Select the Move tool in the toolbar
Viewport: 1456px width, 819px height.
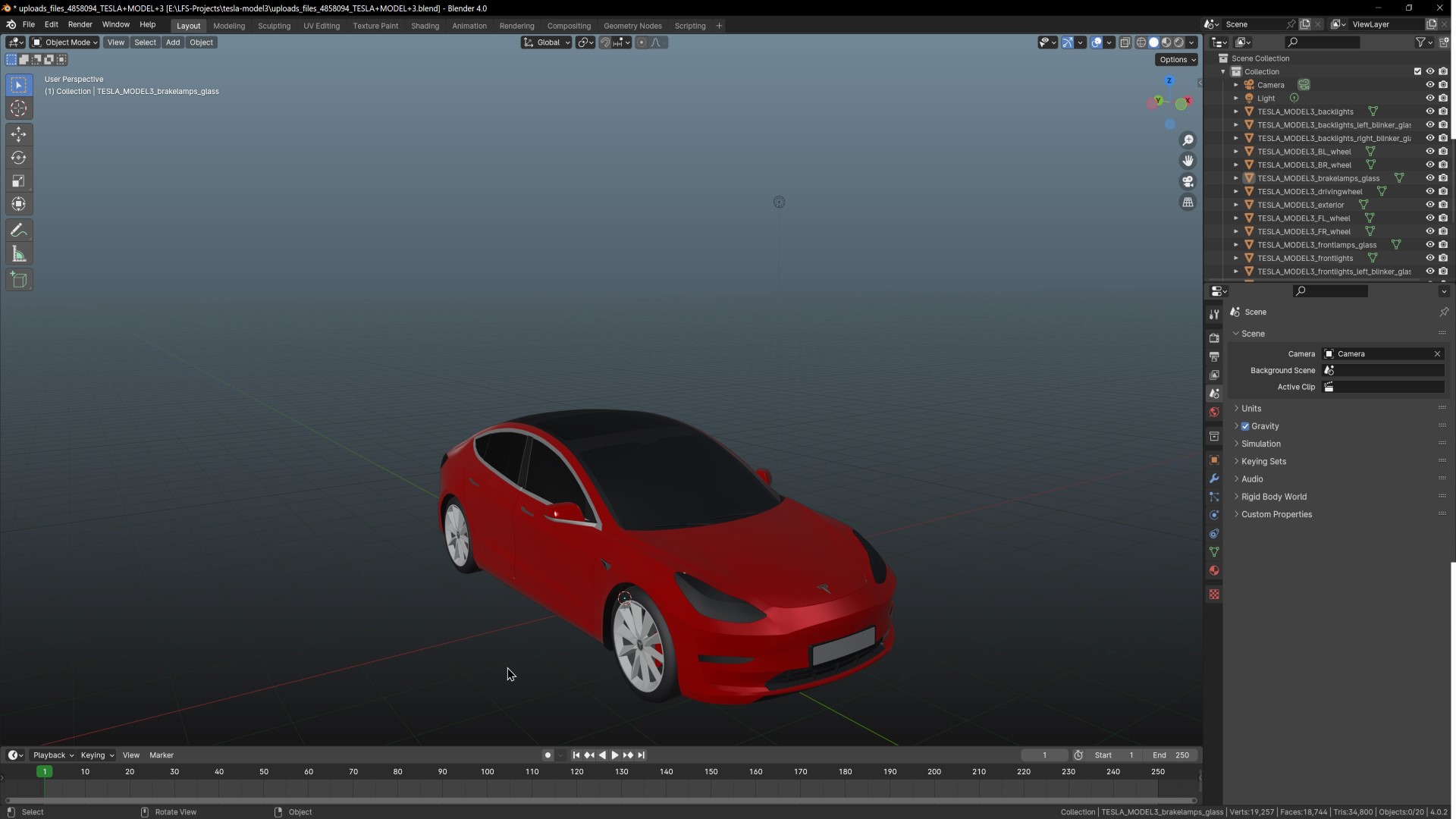coord(19,134)
